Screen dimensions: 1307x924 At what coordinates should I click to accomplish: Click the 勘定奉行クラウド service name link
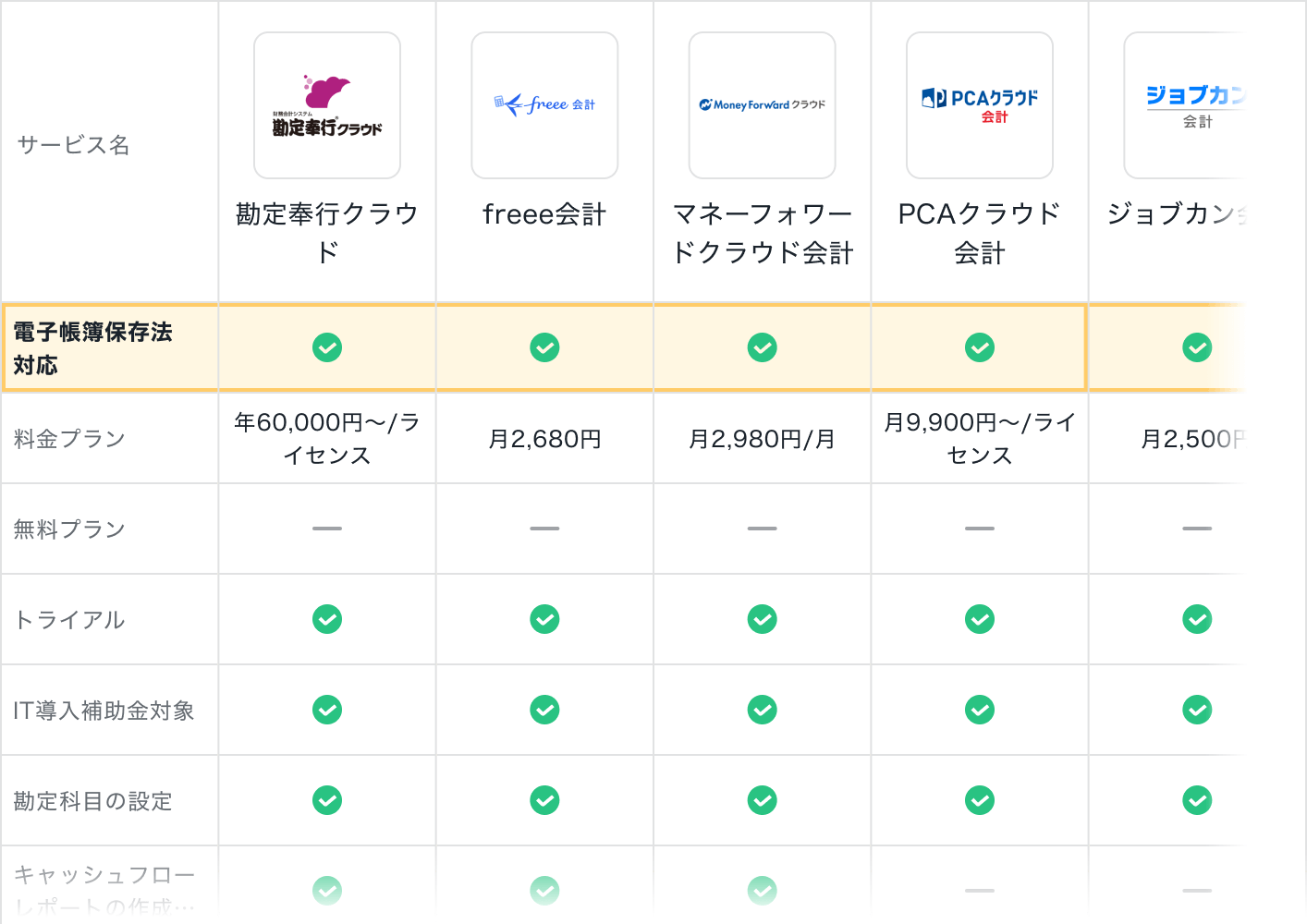pos(327,233)
